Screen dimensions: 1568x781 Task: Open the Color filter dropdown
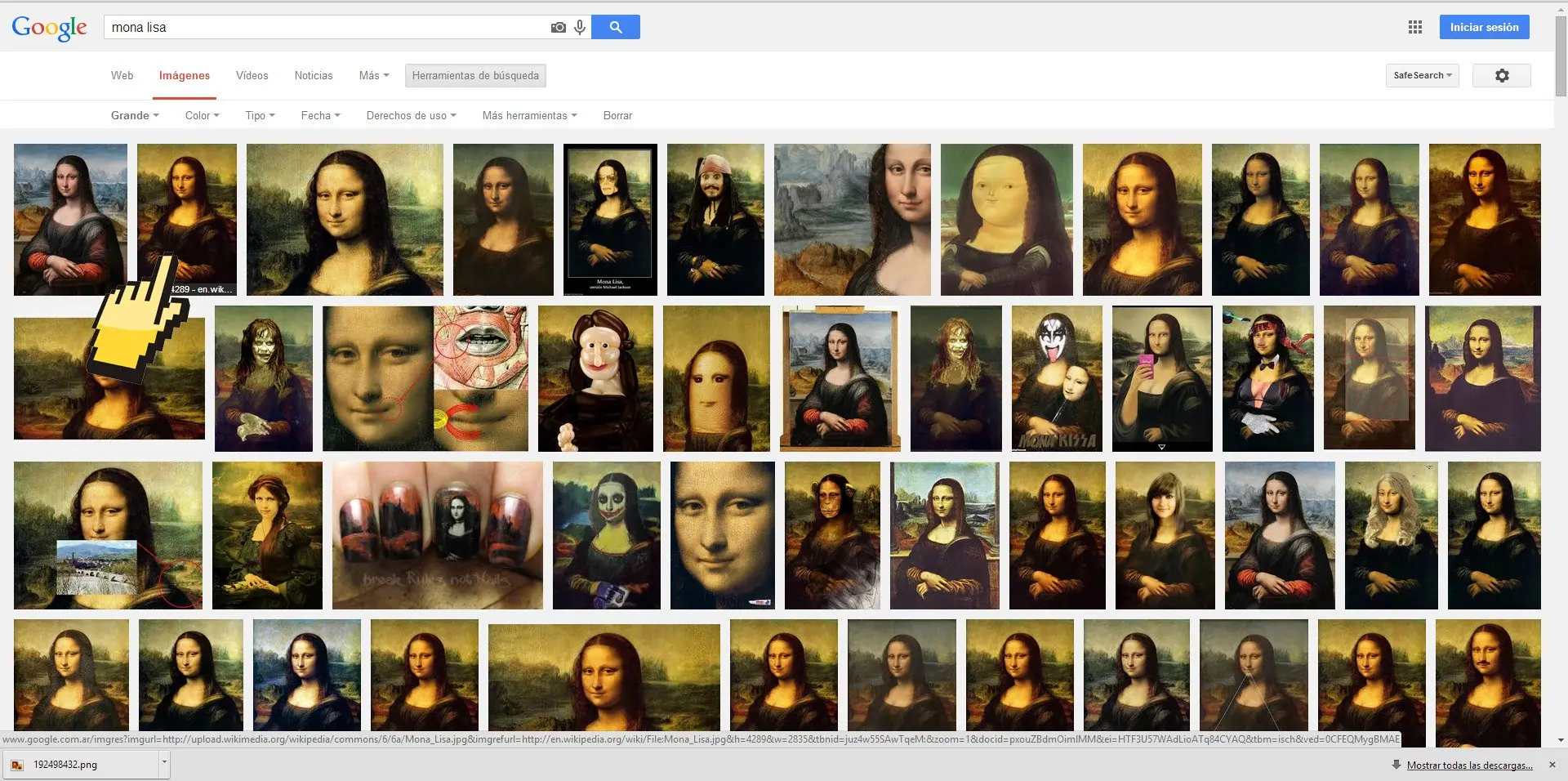[202, 115]
